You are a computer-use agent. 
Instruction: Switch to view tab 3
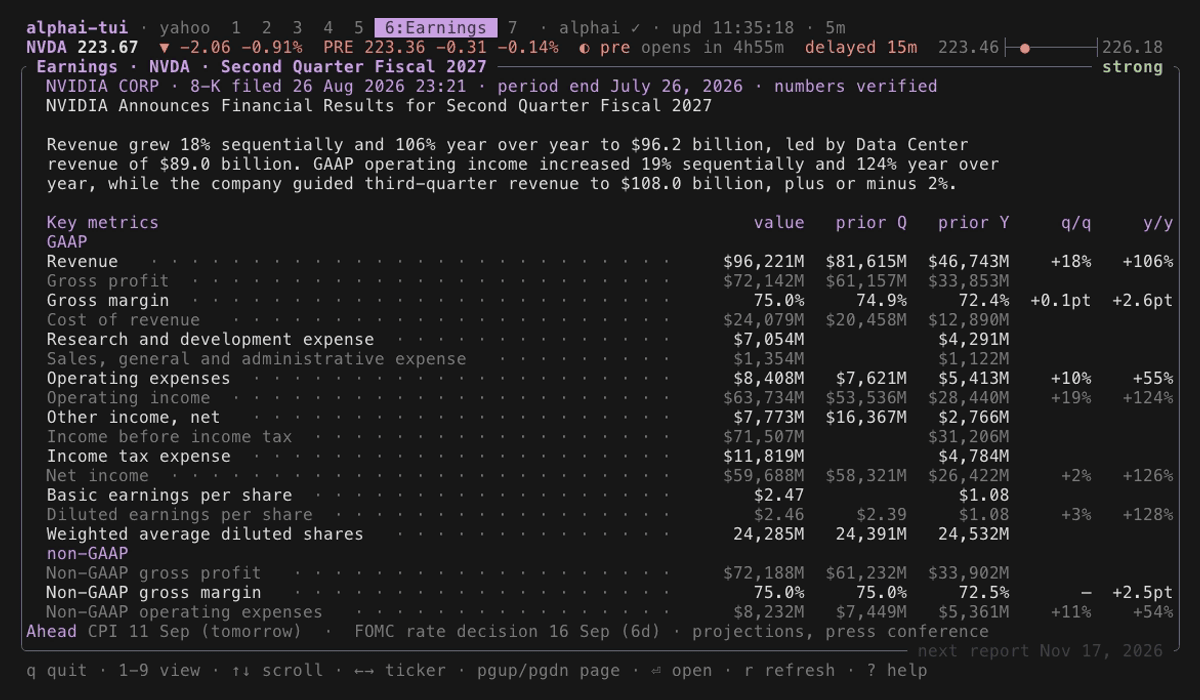(x=298, y=28)
